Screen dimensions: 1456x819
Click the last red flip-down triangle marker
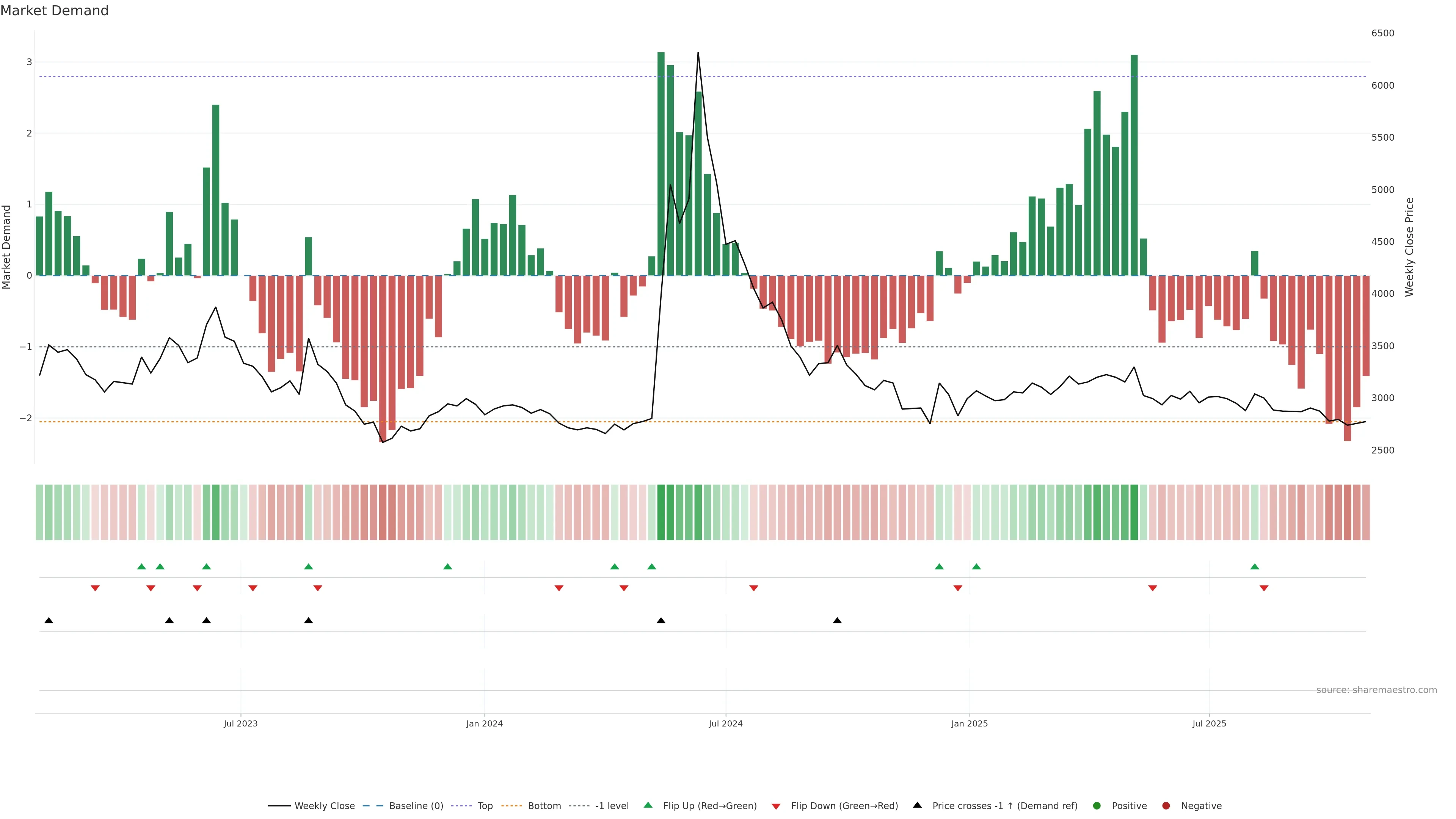coord(1264,588)
